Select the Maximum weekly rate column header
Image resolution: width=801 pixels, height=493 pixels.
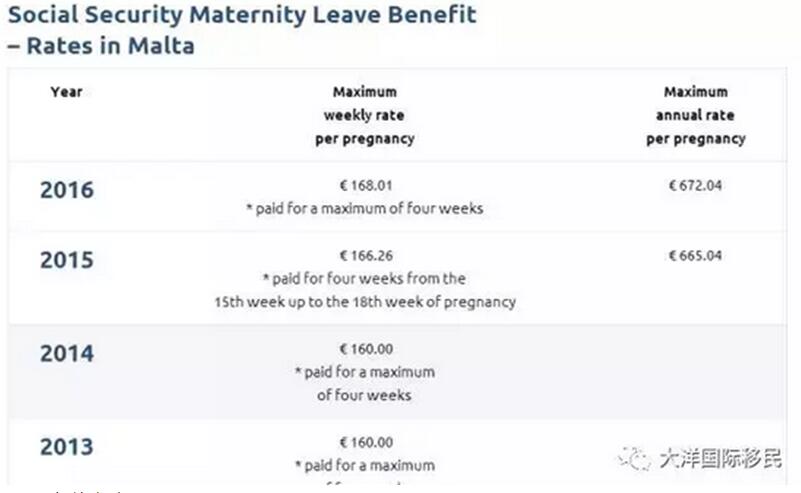[365, 115]
